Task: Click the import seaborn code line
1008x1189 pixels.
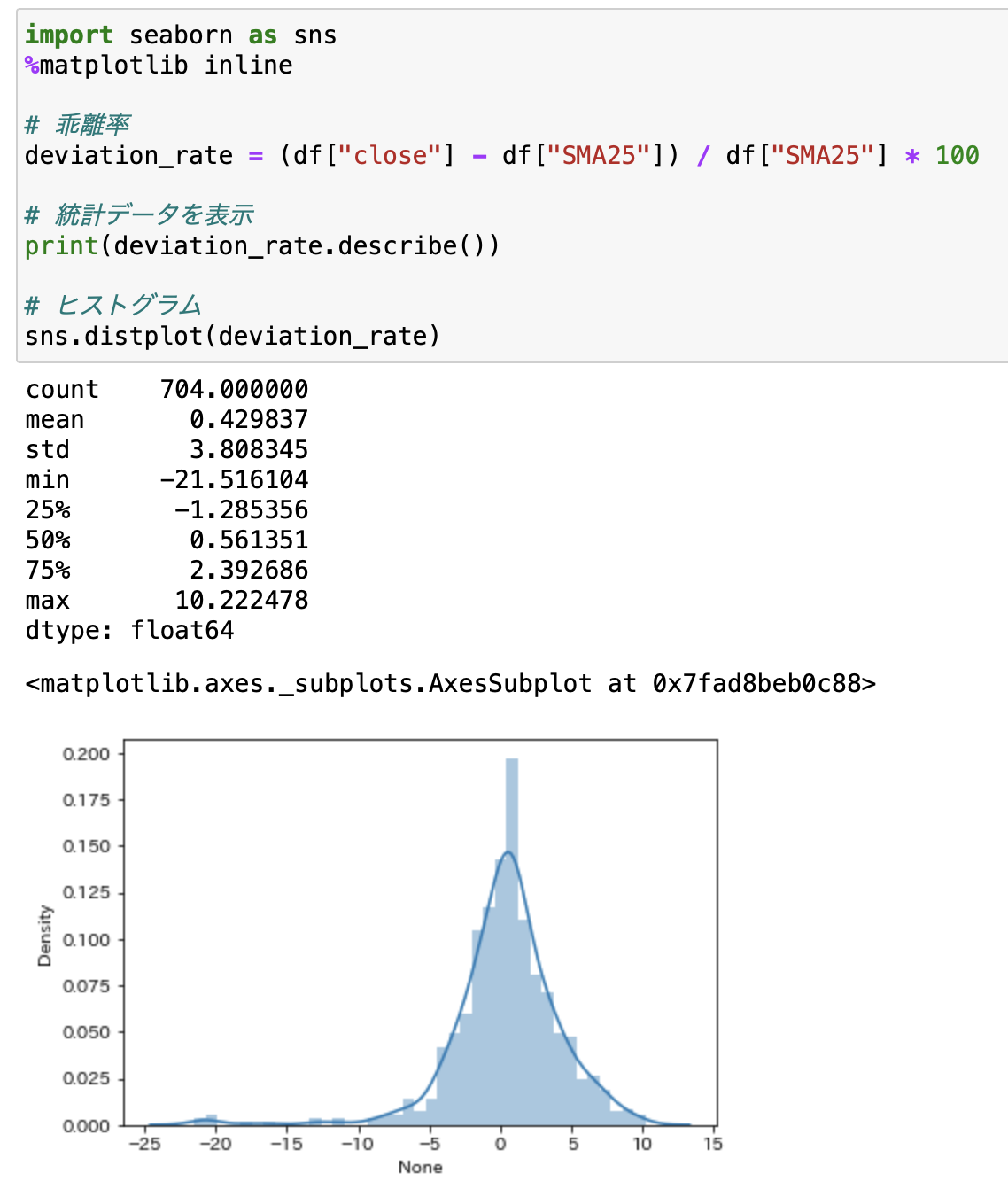Action: pos(181,35)
